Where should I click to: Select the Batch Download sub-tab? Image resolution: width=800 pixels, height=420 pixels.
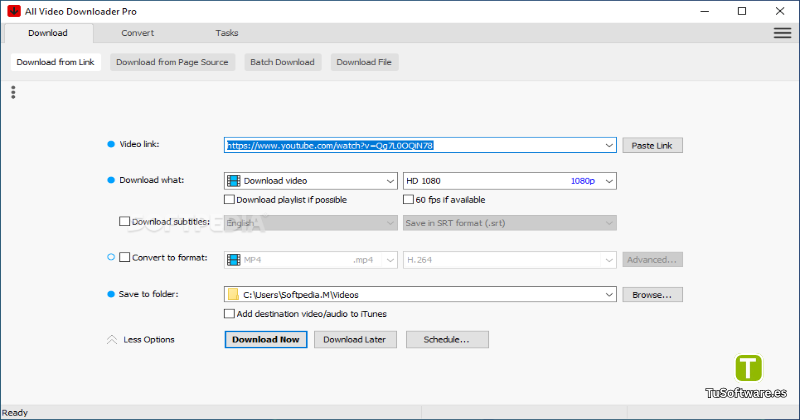coord(283,62)
